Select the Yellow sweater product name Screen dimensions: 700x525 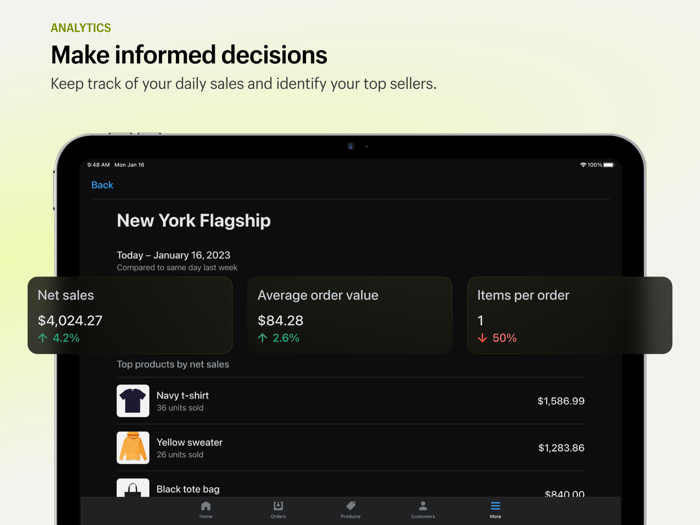189,442
